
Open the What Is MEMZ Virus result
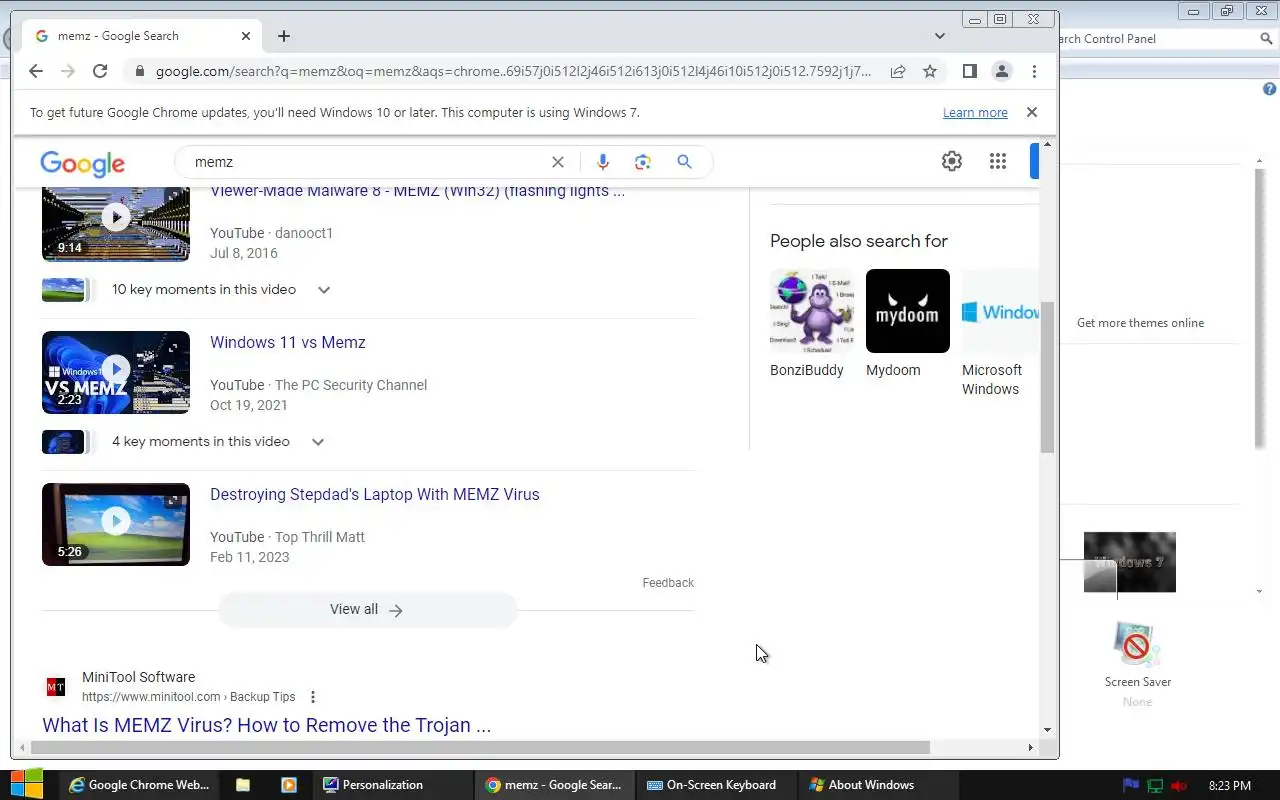click(x=267, y=725)
